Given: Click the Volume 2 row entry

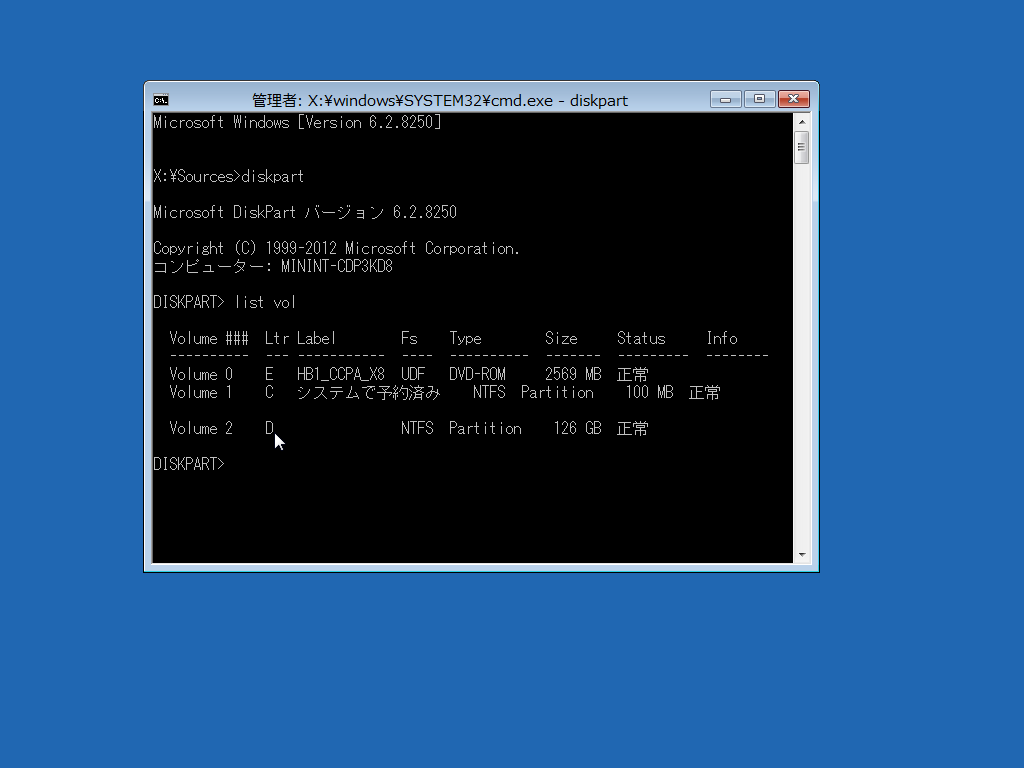Looking at the screenshot, I should 409,428.
